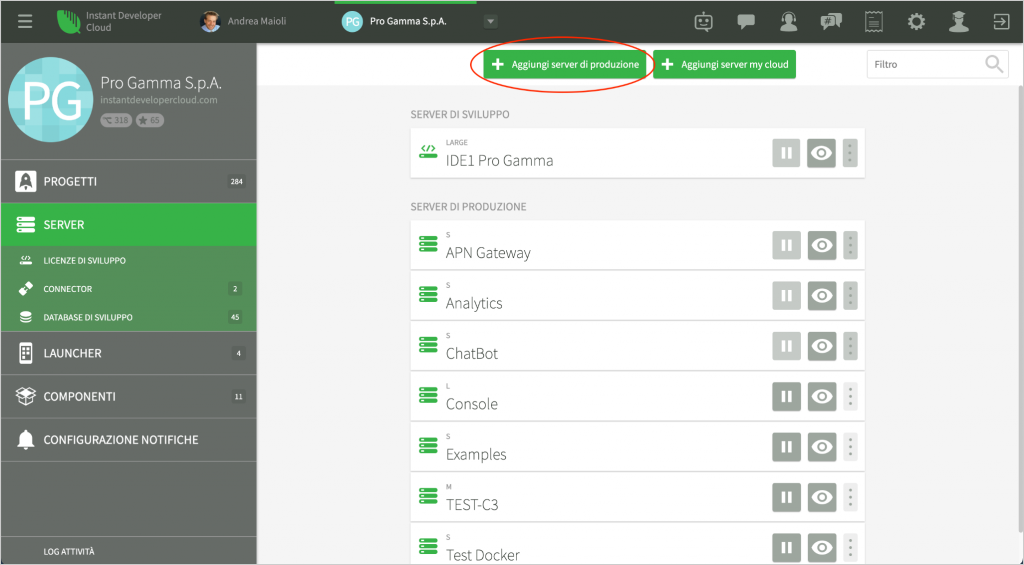Pause the Console server

pos(786,396)
